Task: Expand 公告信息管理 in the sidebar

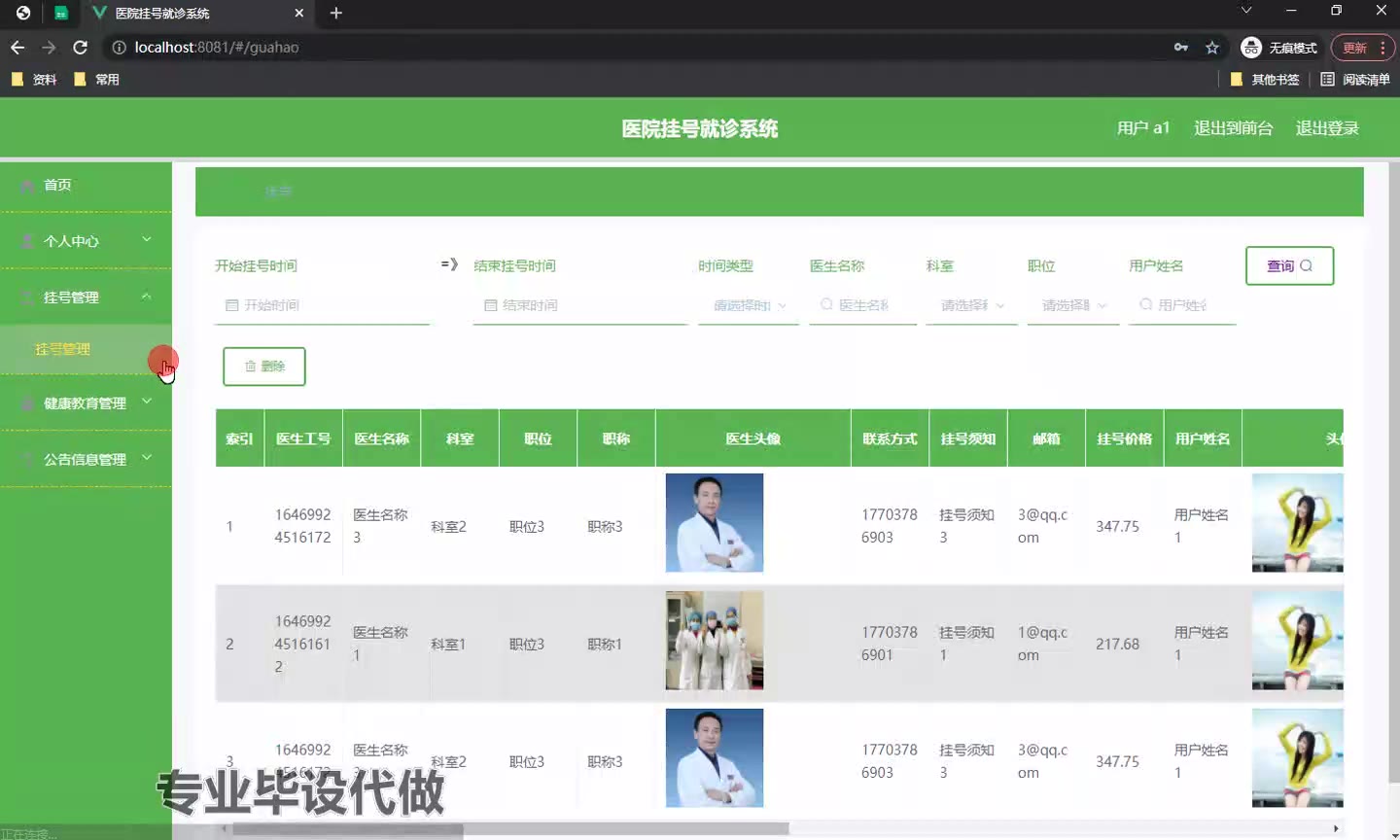Action: [86, 460]
